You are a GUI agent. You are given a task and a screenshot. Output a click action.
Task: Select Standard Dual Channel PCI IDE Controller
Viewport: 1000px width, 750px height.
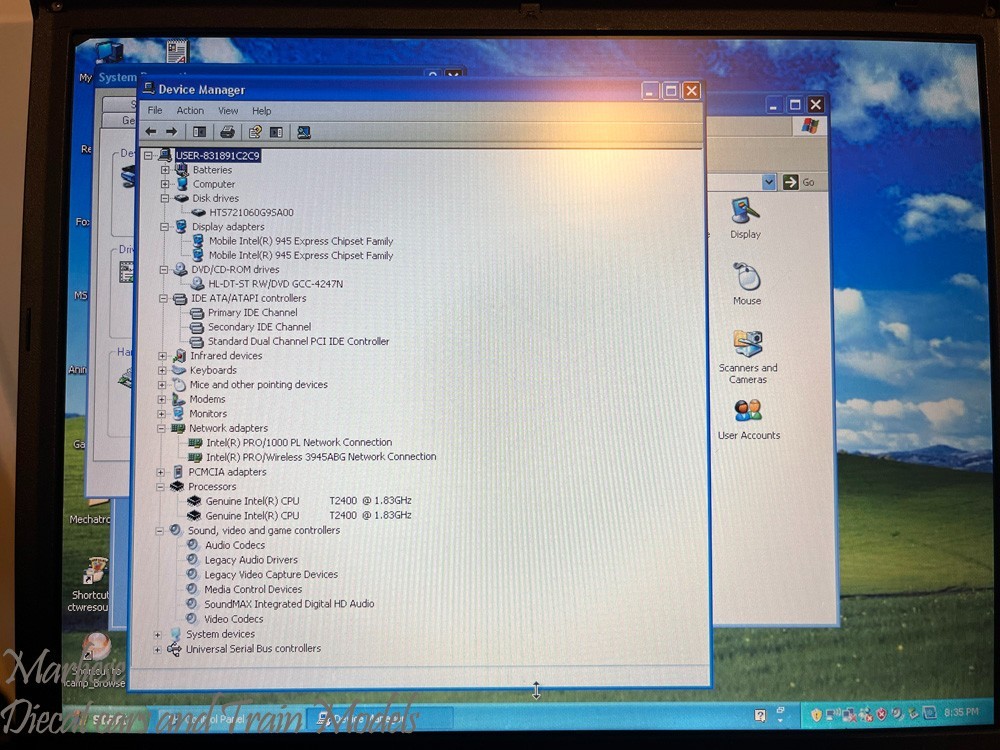coord(298,341)
